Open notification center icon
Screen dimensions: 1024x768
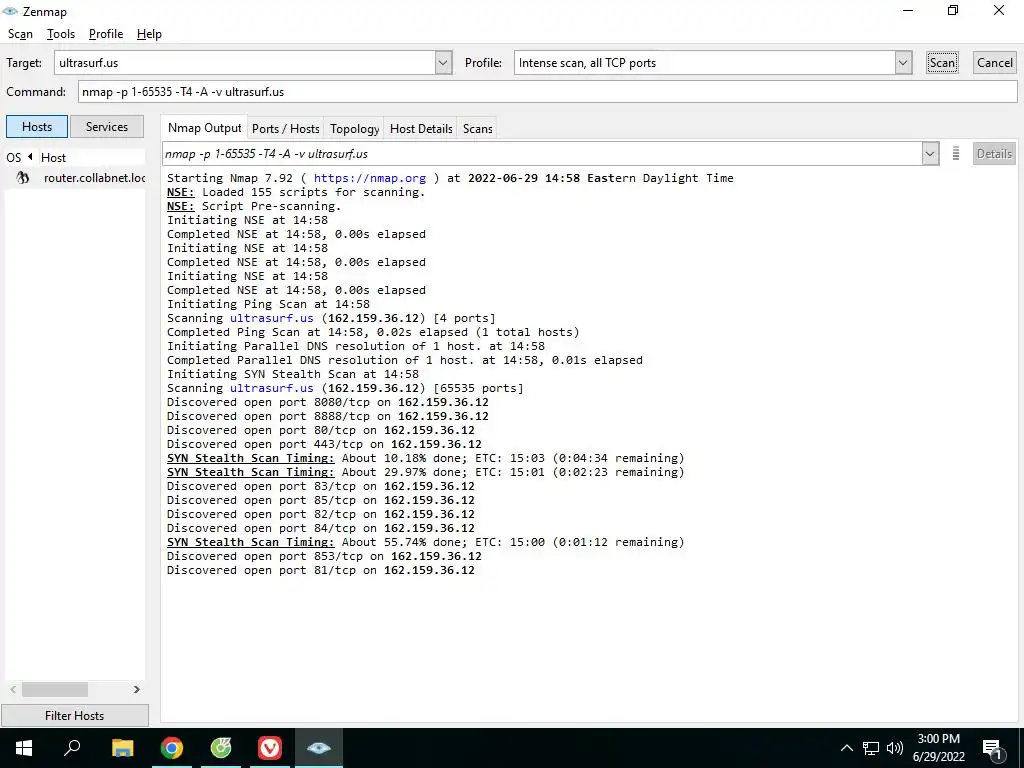click(x=992, y=749)
